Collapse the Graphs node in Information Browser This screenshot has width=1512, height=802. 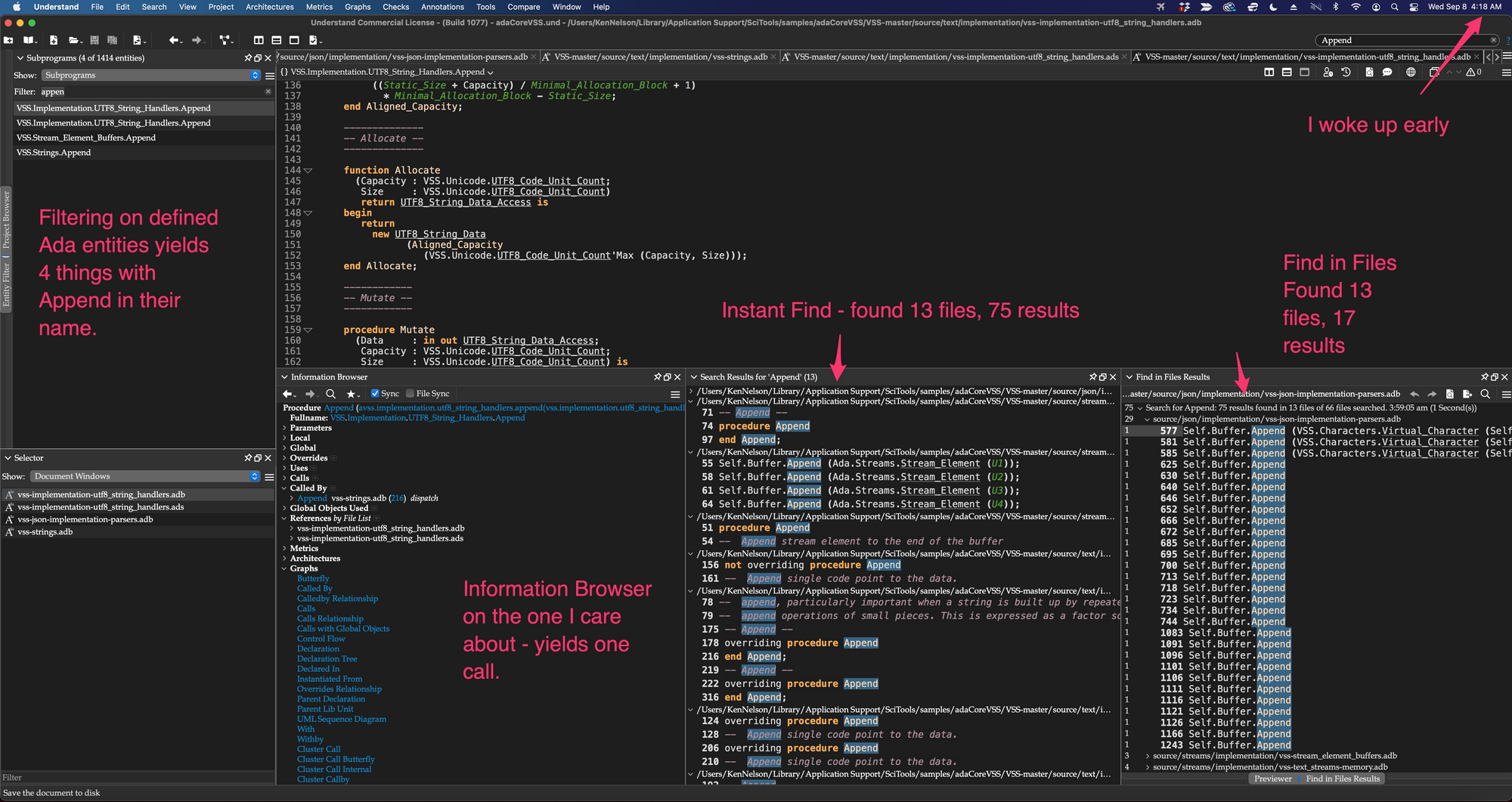pos(284,568)
